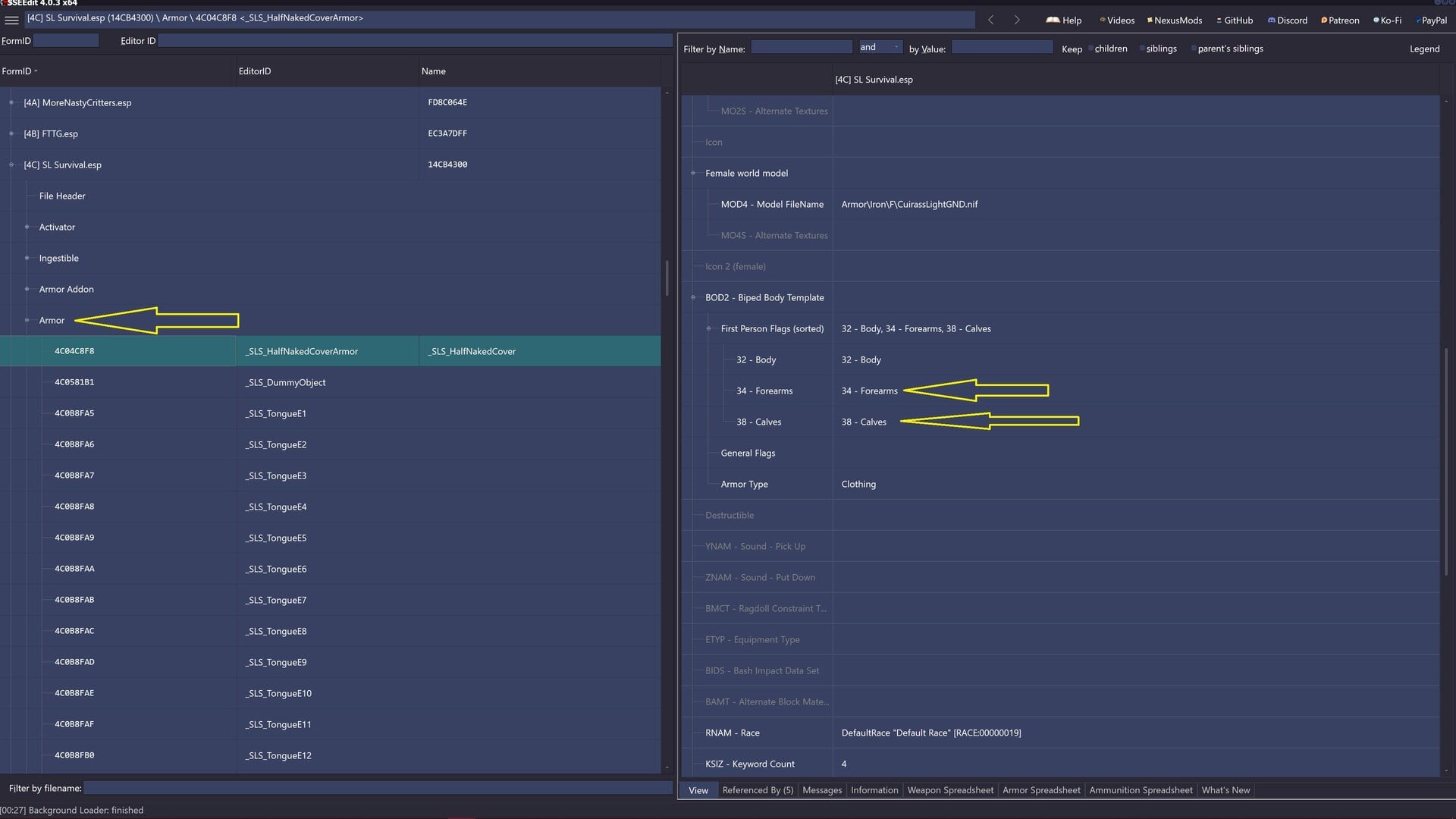Focus the by Value filter field

[x=1002, y=47]
